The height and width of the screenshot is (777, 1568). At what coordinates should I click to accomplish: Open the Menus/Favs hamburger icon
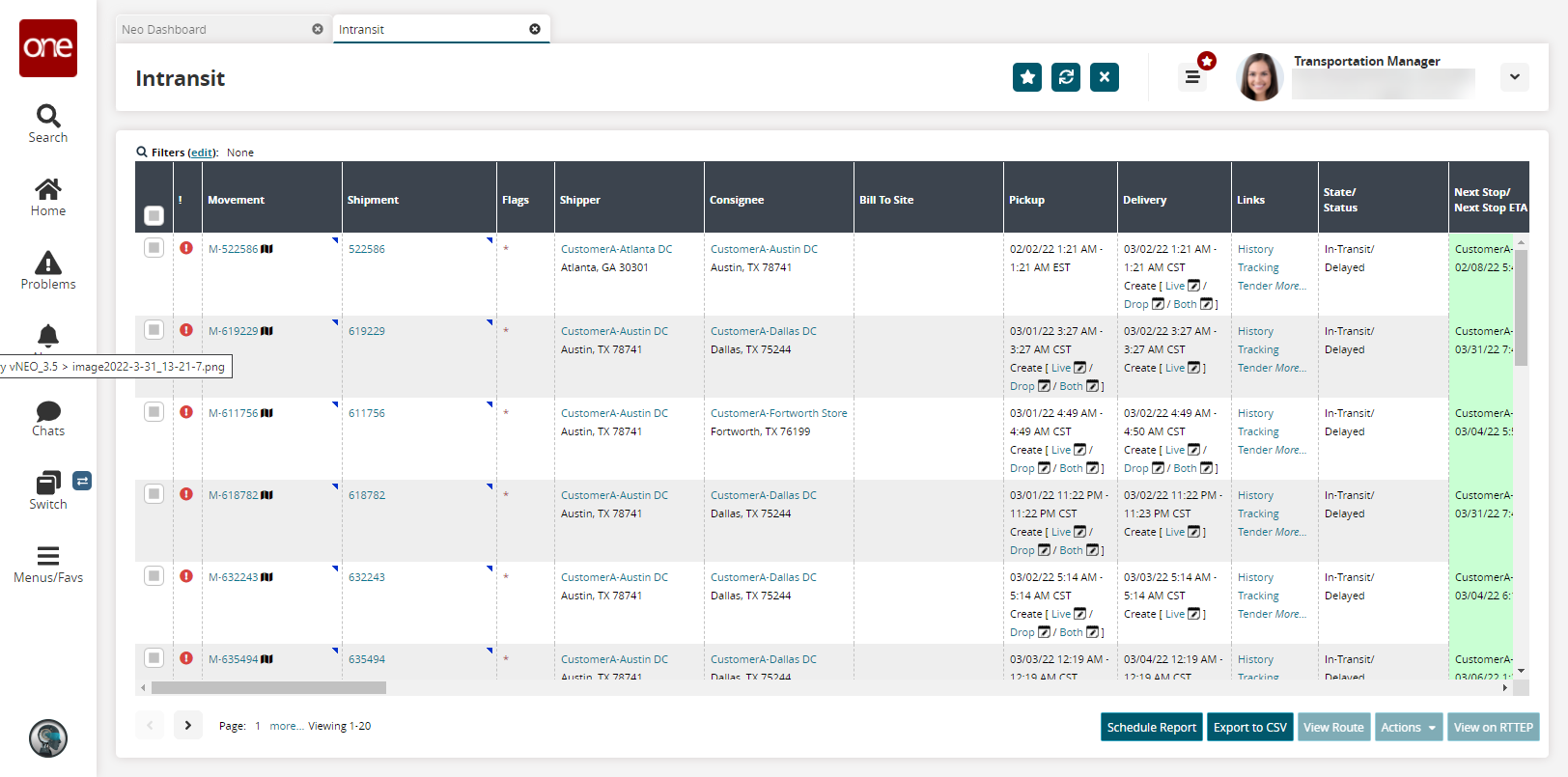coord(47,556)
